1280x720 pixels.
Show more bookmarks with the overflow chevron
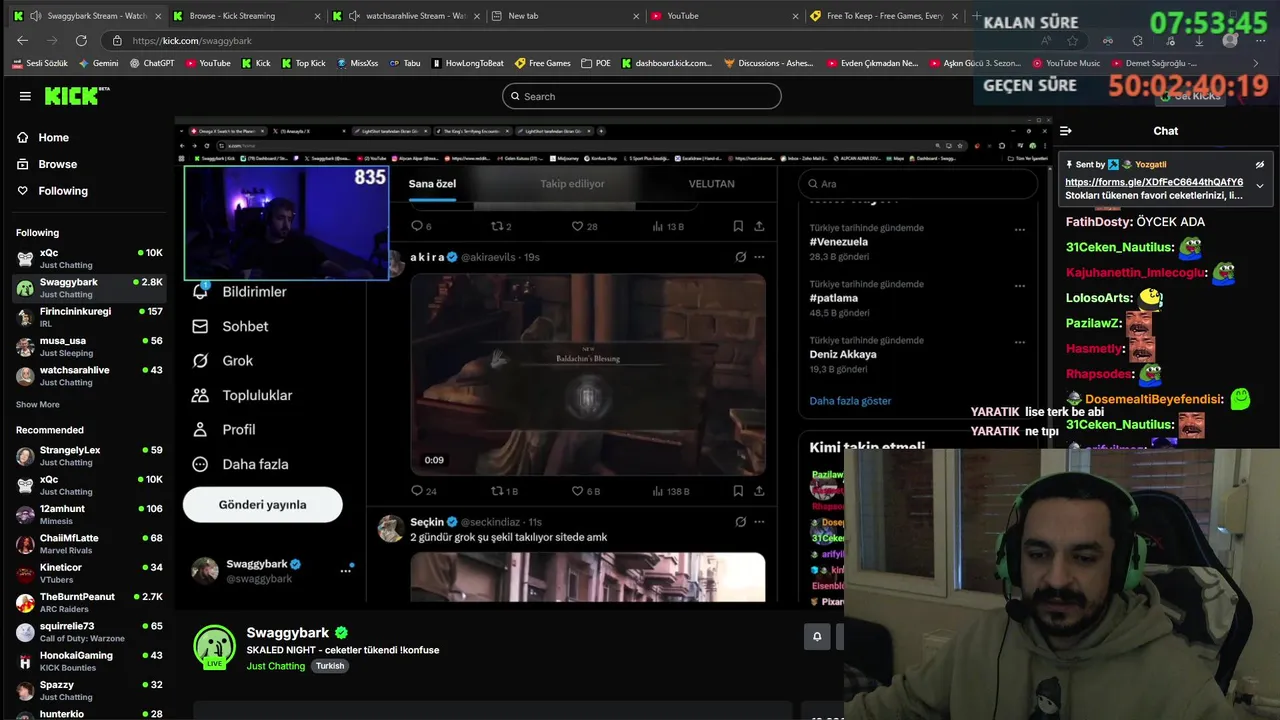[1257, 63]
